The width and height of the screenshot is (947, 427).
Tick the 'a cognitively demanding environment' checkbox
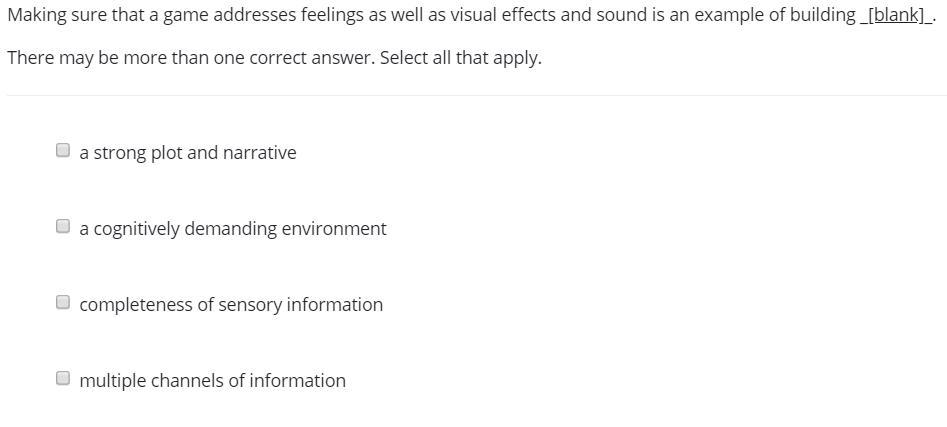click(x=63, y=227)
